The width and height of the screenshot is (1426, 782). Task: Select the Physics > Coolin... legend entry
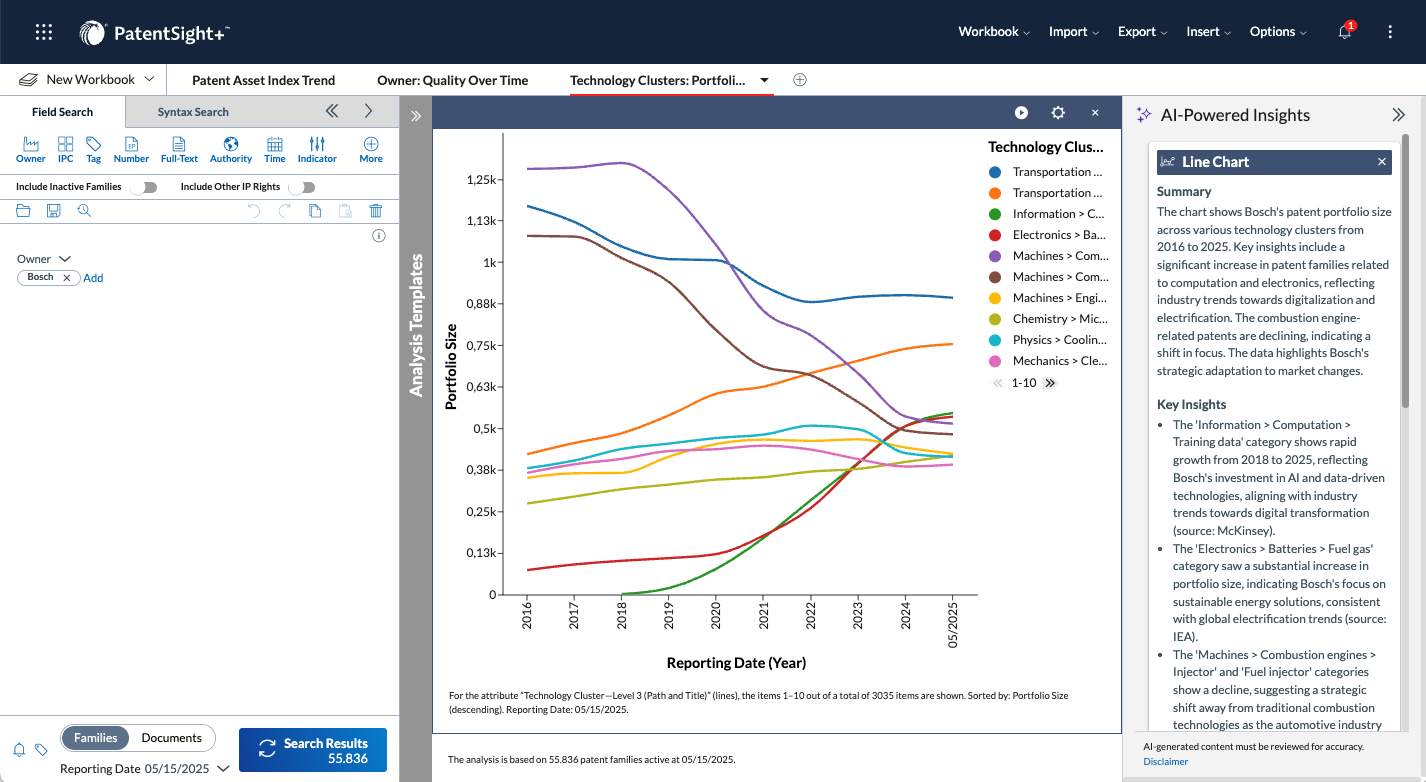tap(1047, 340)
